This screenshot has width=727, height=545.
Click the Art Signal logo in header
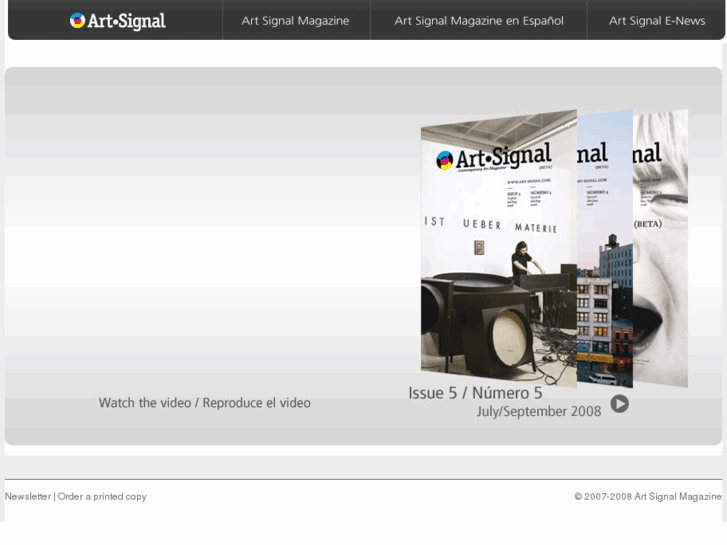click(118, 21)
